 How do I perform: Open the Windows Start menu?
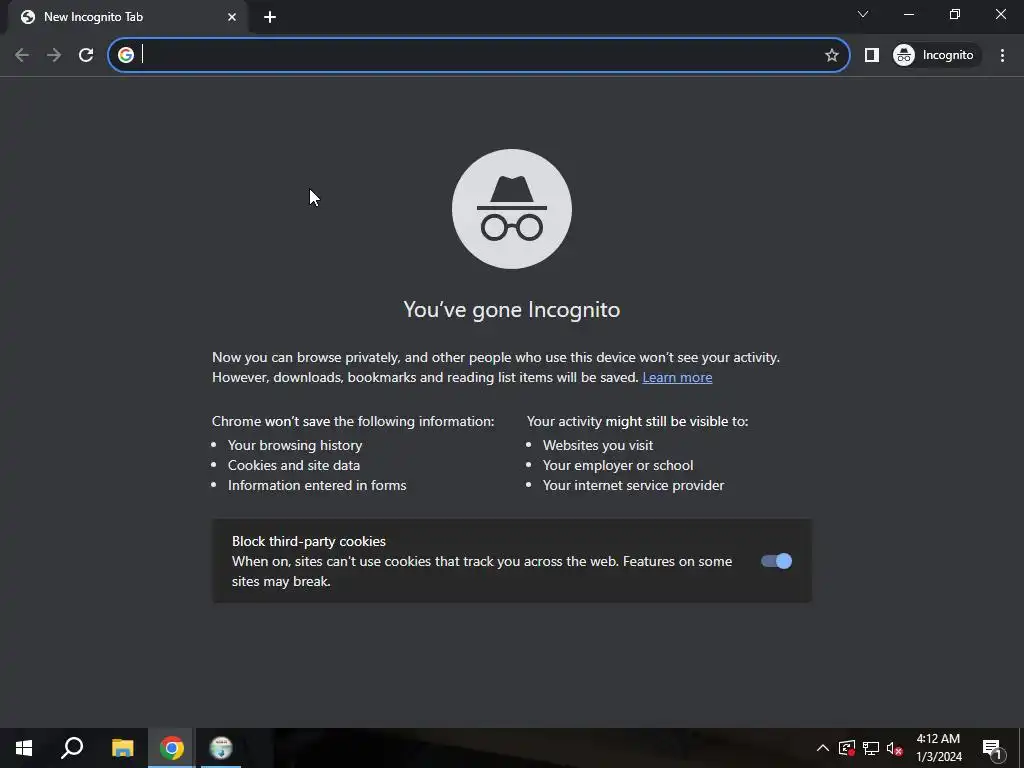click(x=24, y=748)
